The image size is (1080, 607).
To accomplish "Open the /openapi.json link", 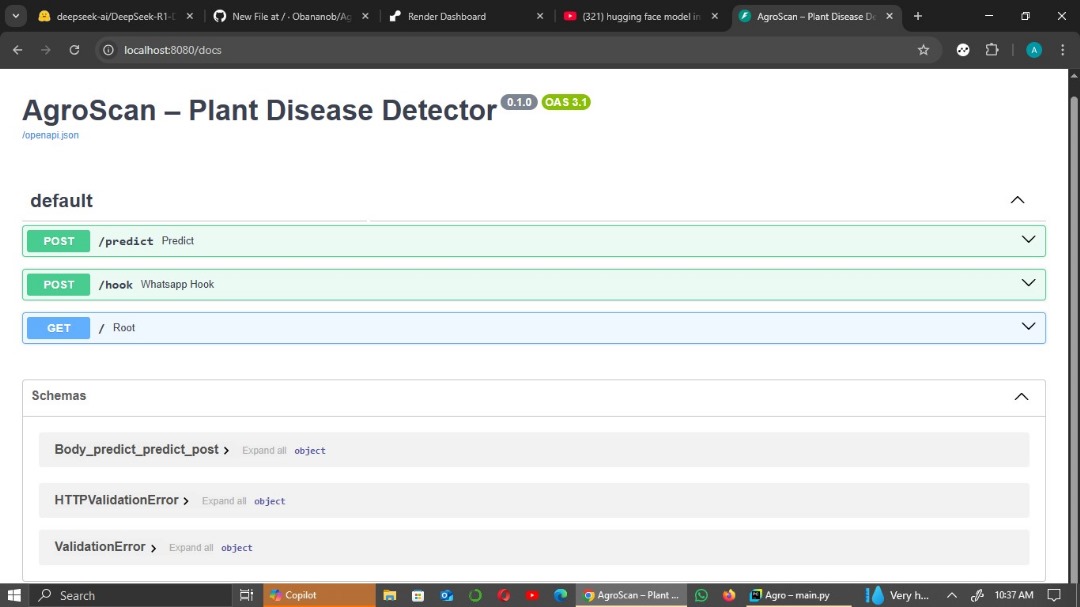I will (50, 135).
